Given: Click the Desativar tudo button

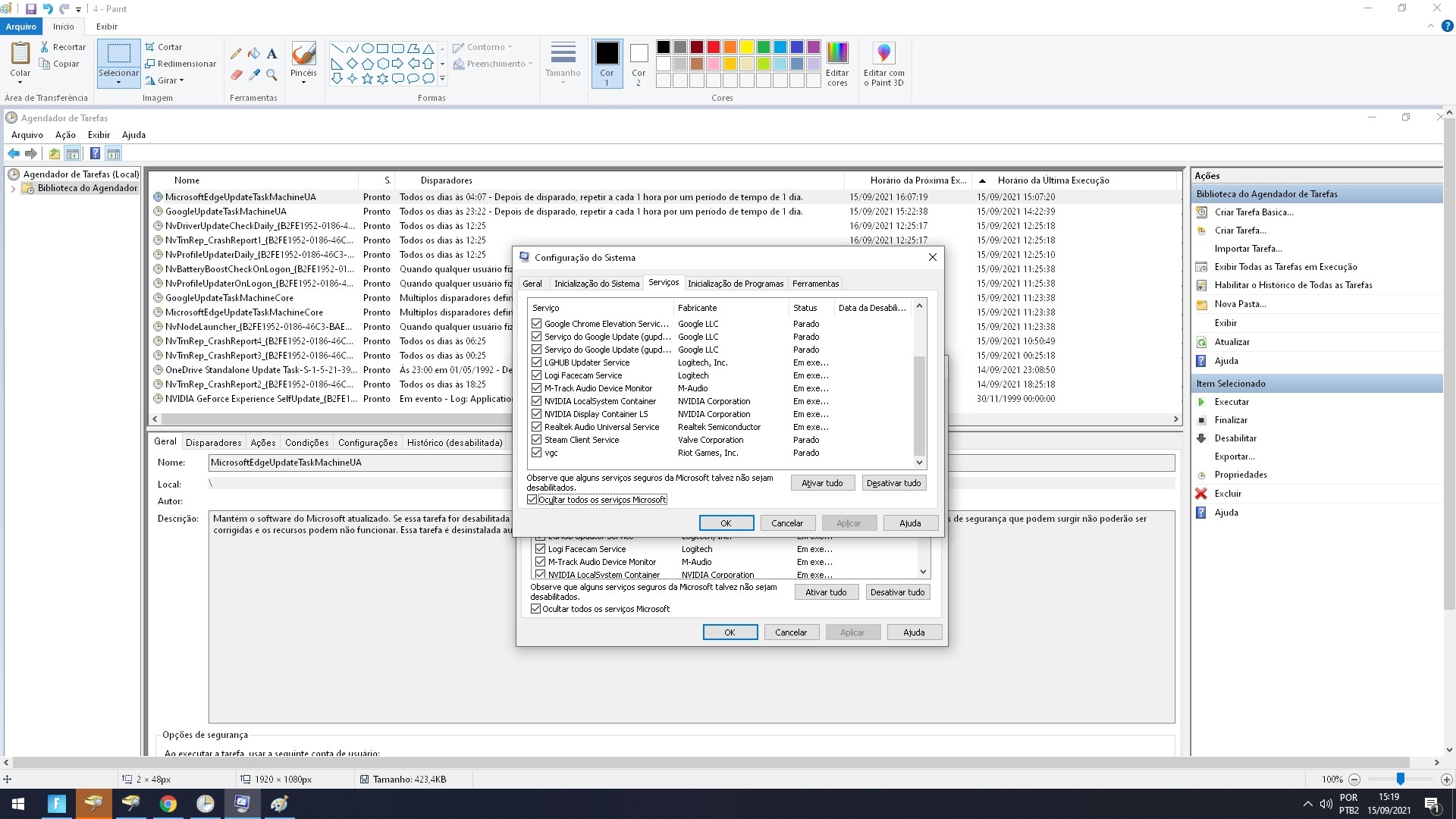Looking at the screenshot, I should pos(893,483).
